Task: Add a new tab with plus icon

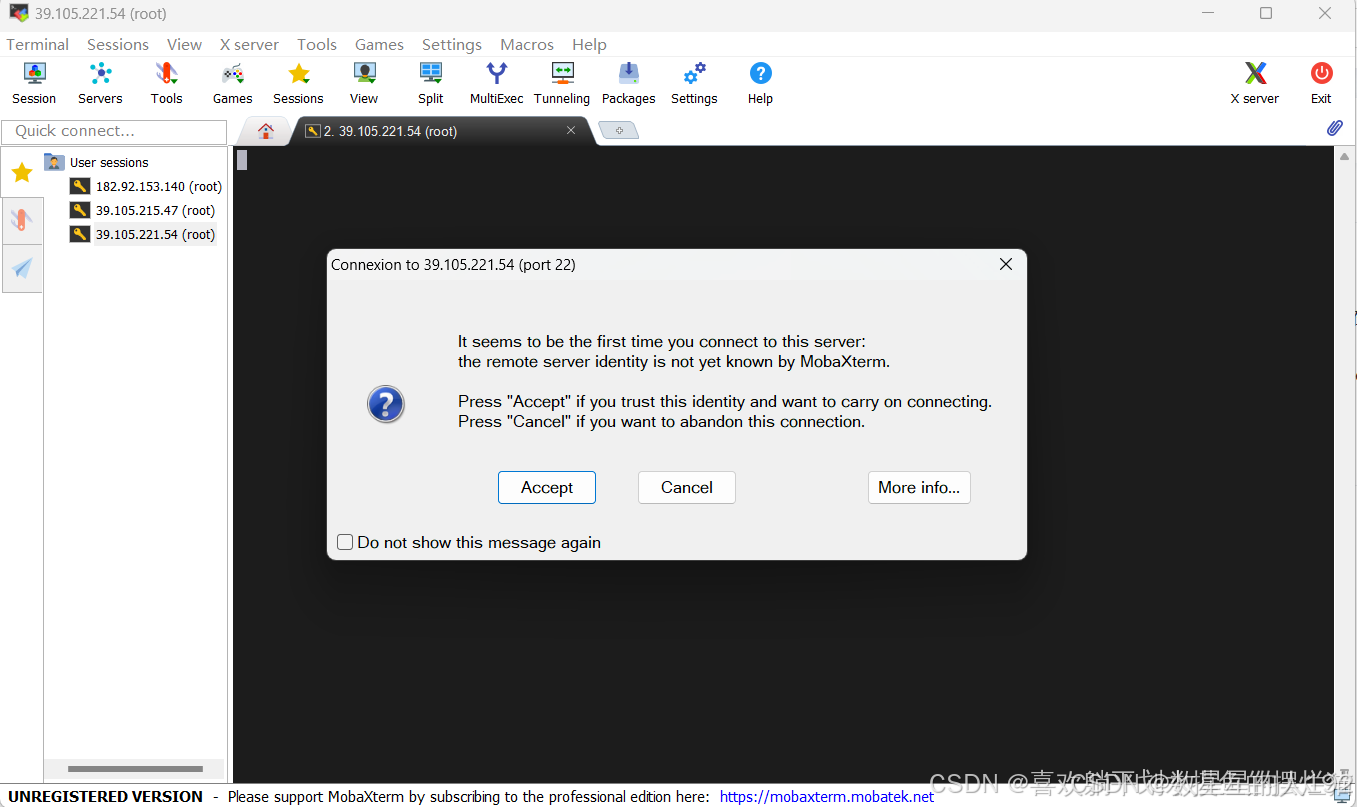Action: point(619,131)
